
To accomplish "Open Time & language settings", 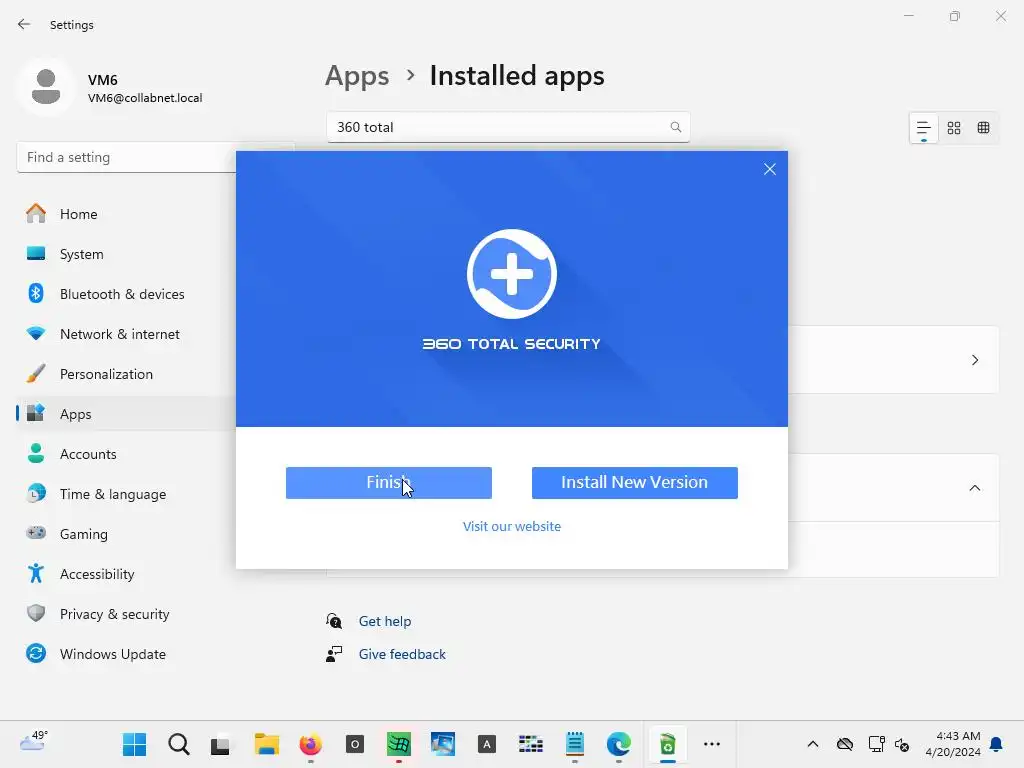I will 126,494.
